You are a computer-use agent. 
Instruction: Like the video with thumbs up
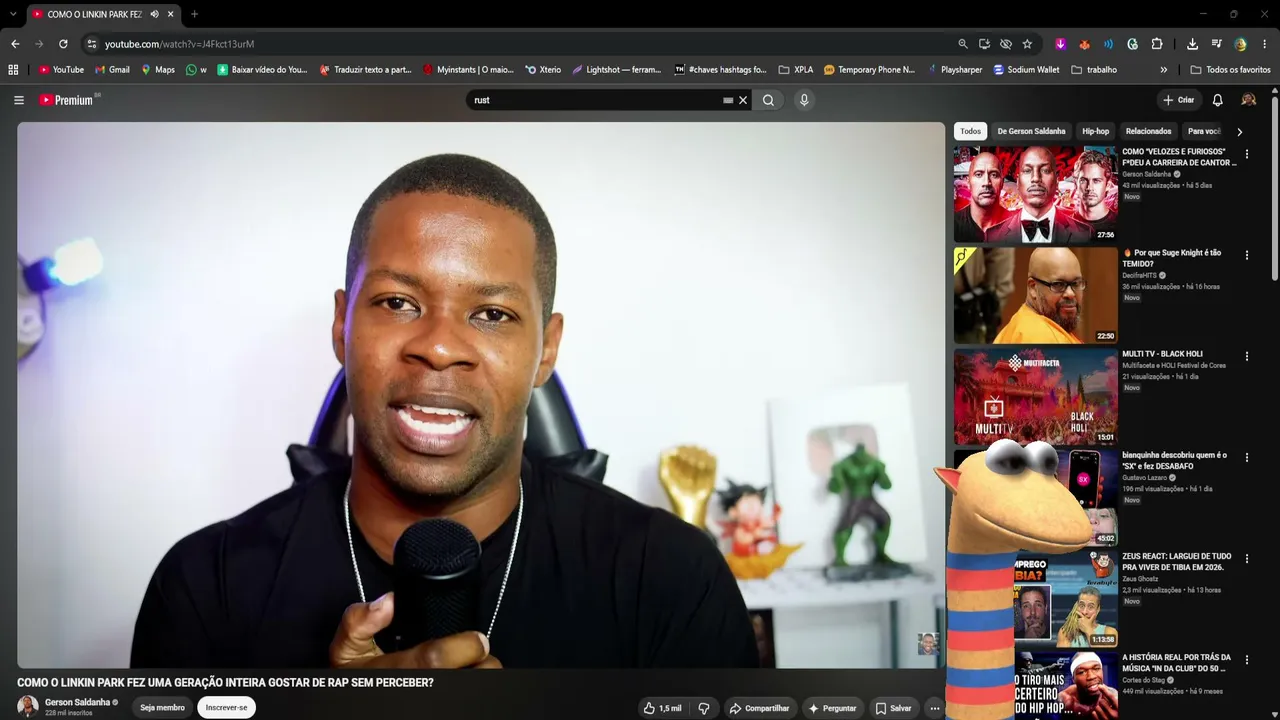click(x=662, y=708)
